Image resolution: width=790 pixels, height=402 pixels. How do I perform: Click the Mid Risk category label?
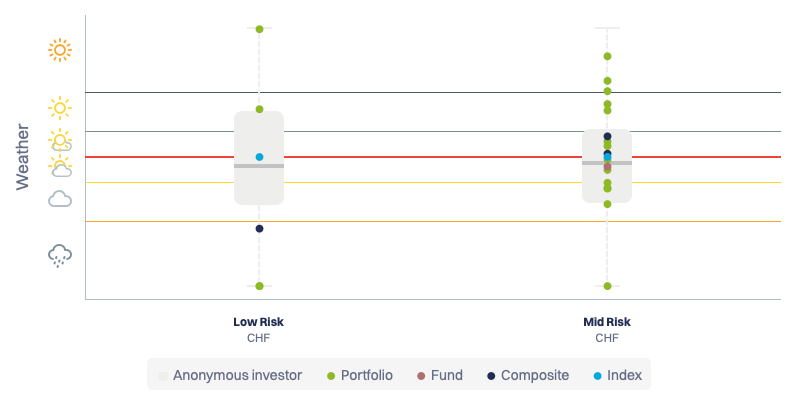(607, 322)
